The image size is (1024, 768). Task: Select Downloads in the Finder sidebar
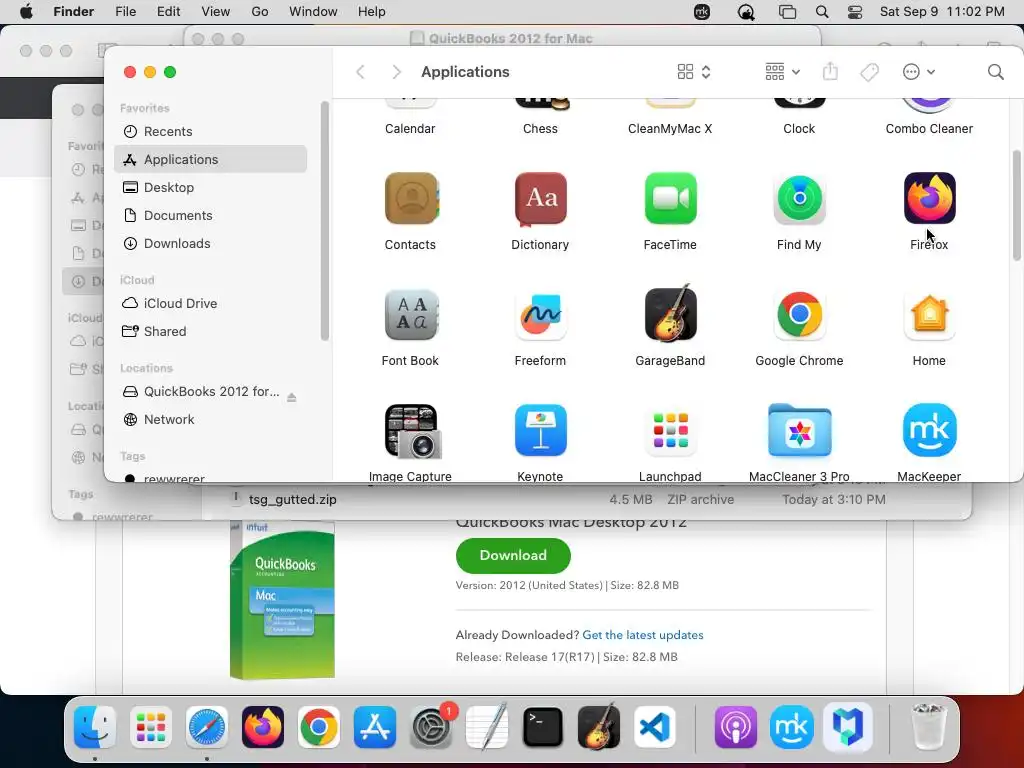210,244
